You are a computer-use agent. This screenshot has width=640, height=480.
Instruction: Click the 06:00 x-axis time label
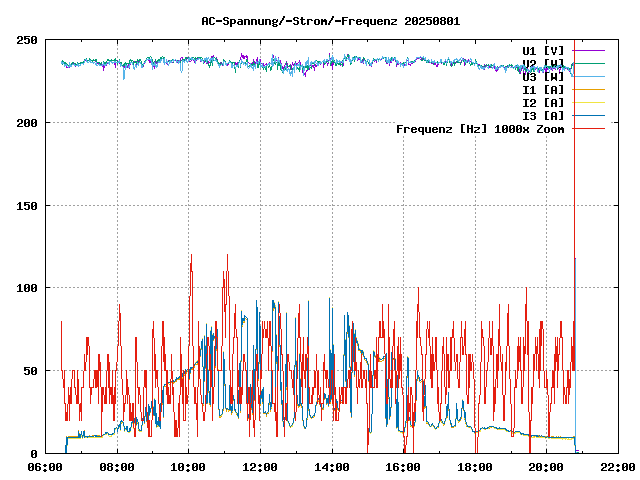(x=46, y=467)
